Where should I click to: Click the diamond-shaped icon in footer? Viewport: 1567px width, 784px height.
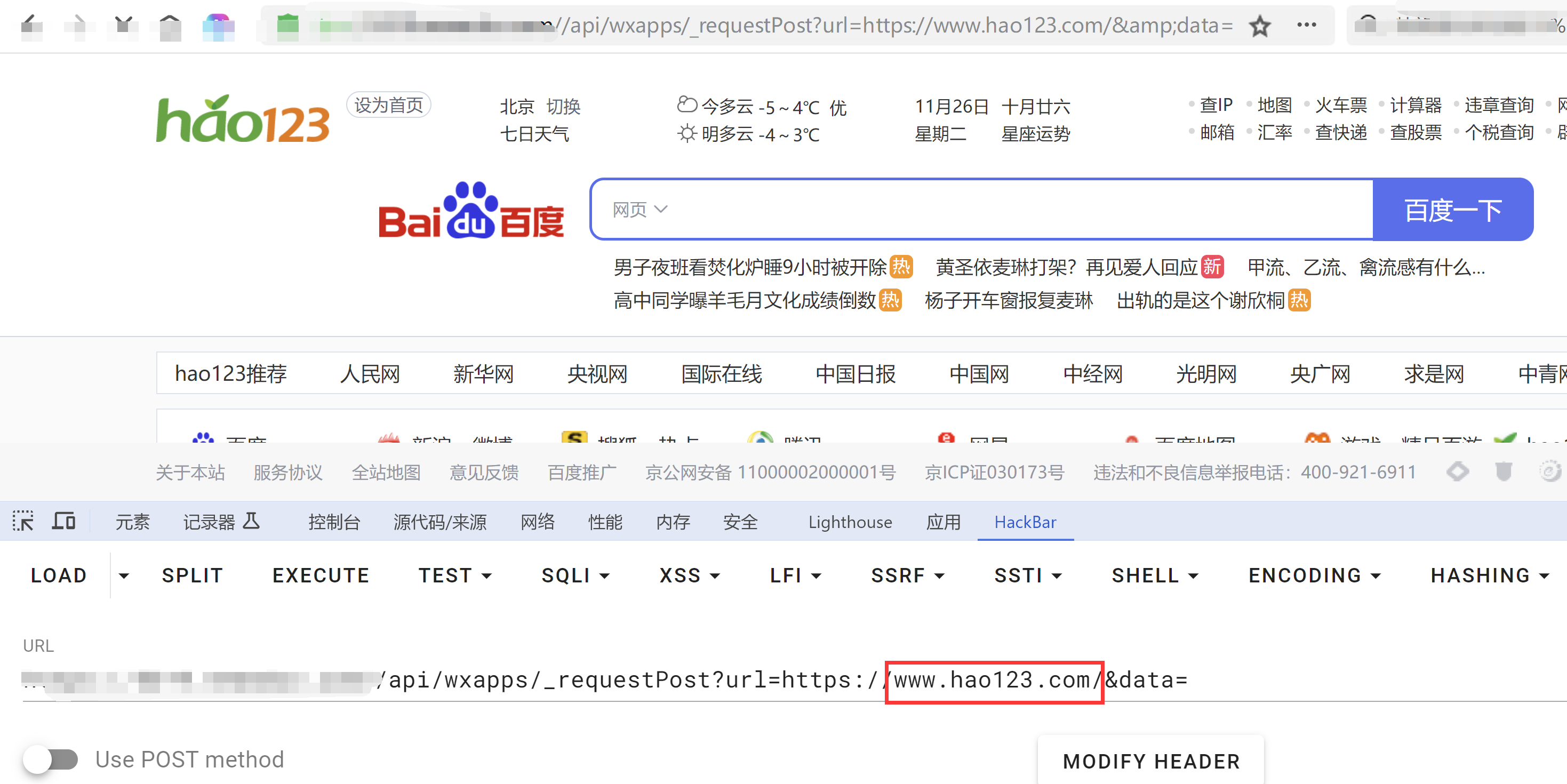1458,471
